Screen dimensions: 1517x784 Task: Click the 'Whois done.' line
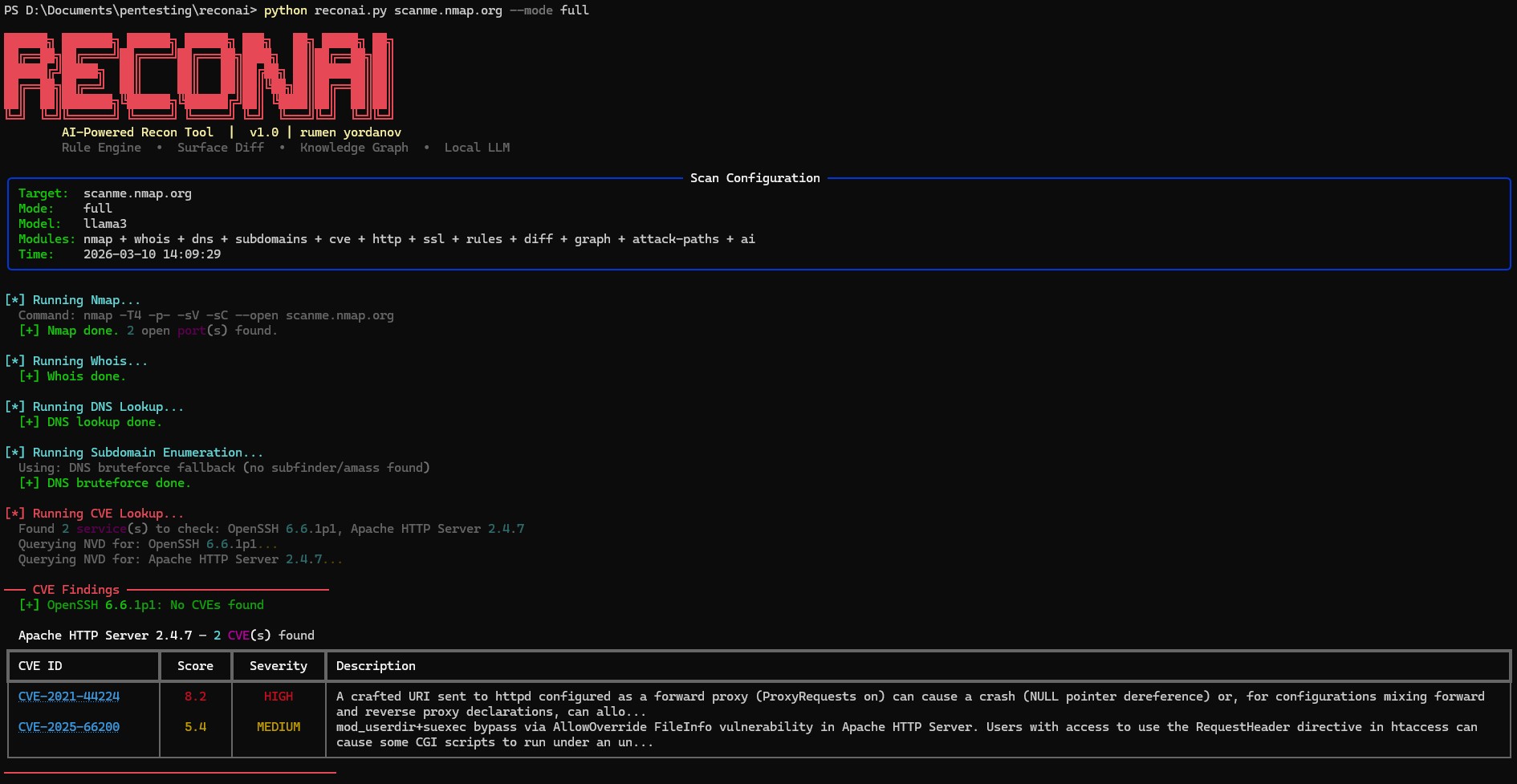pyautogui.click(x=72, y=376)
